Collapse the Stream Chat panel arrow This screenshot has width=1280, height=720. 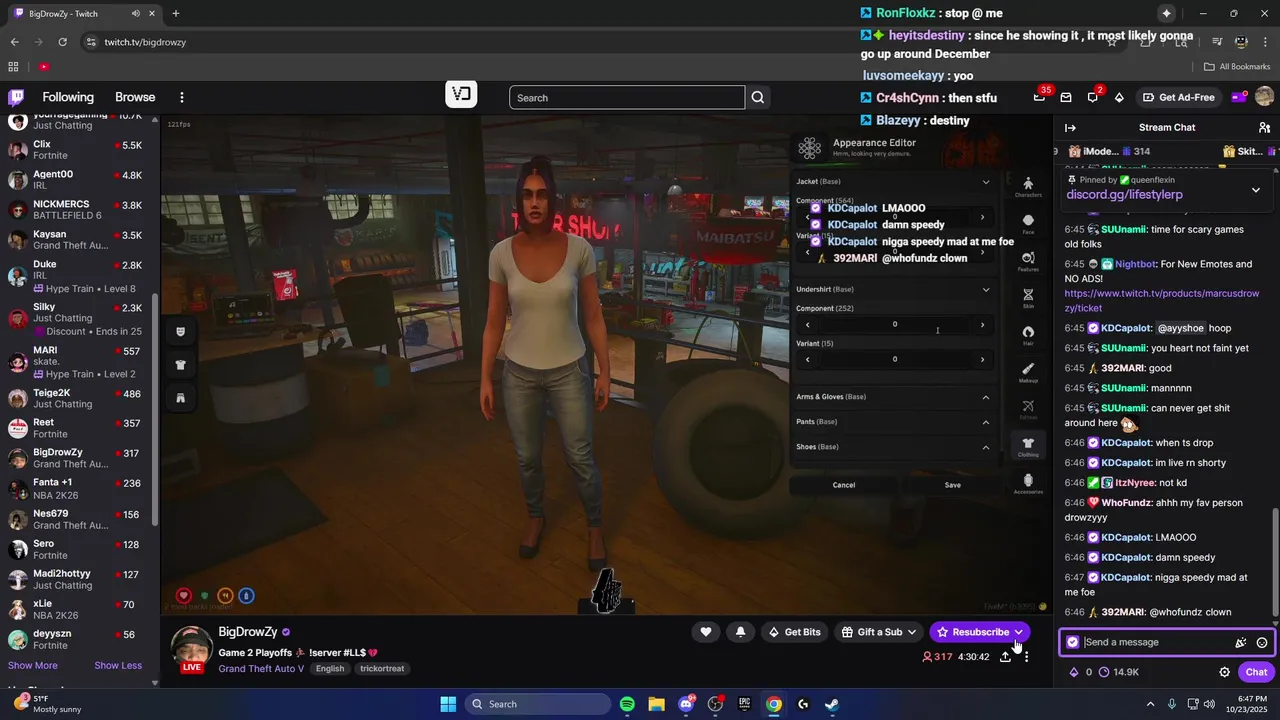(1070, 127)
